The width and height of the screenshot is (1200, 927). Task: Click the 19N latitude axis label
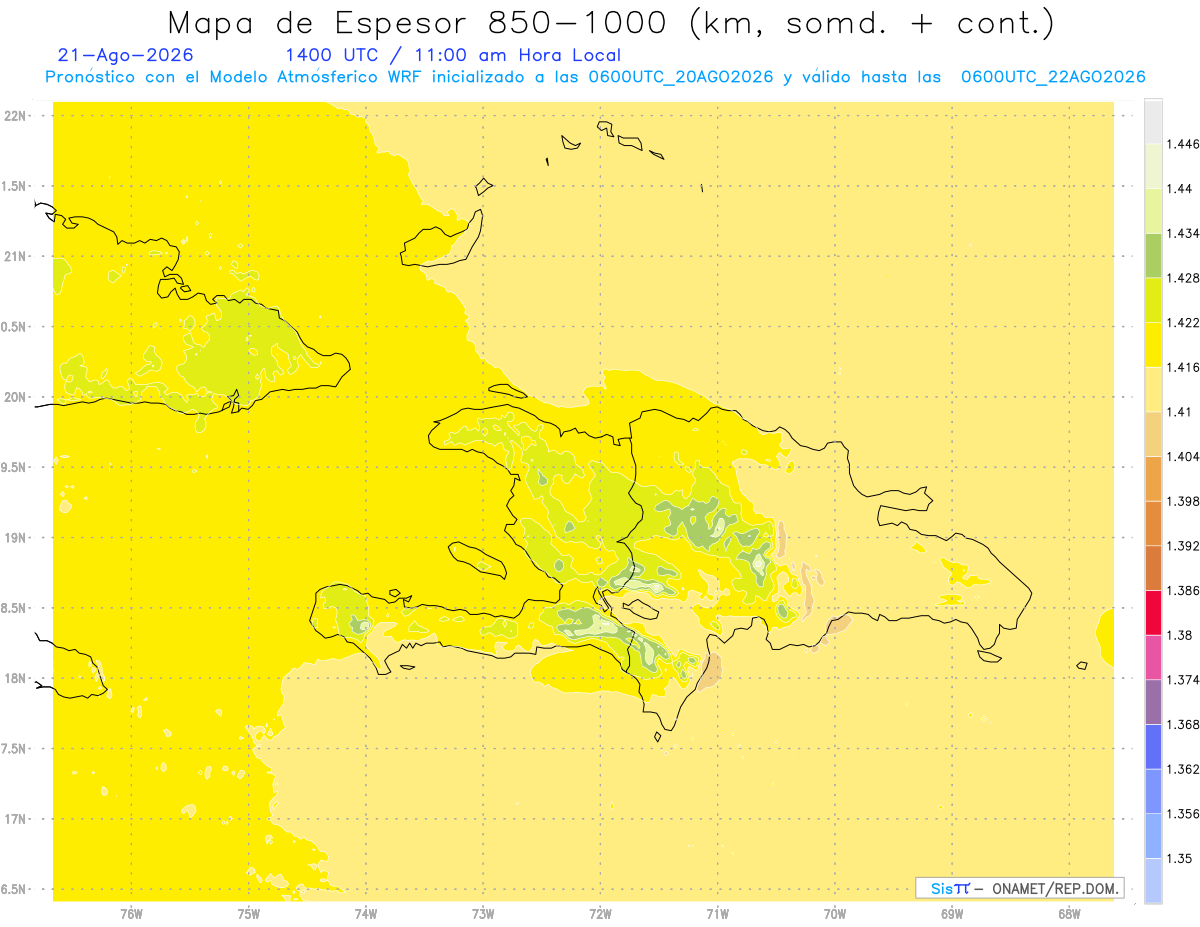[x=16, y=538]
